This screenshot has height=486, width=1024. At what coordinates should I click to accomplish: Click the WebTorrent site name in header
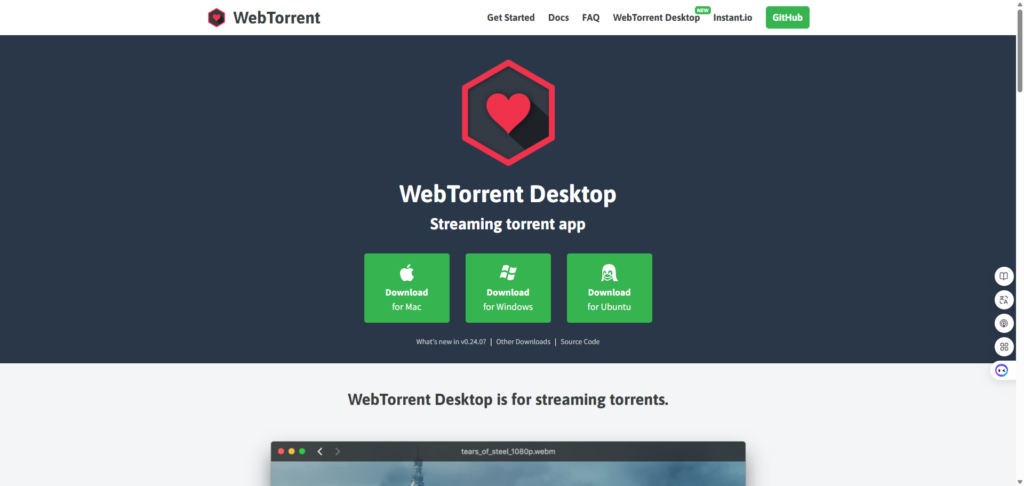pyautogui.click(x=277, y=18)
